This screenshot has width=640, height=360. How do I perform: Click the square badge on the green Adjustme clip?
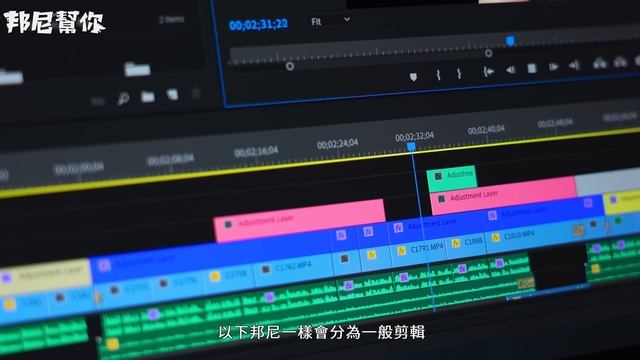[x=438, y=176]
